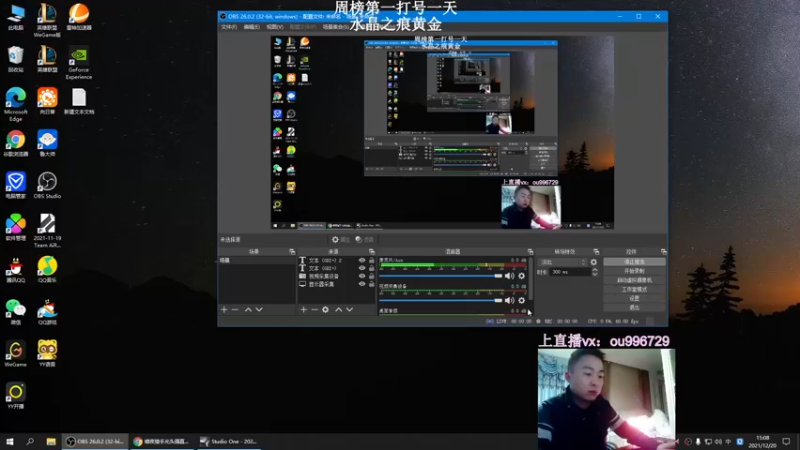Open the yellow-ring YY开播 desktop shortcut
800x450 pixels.
[x=15, y=396]
